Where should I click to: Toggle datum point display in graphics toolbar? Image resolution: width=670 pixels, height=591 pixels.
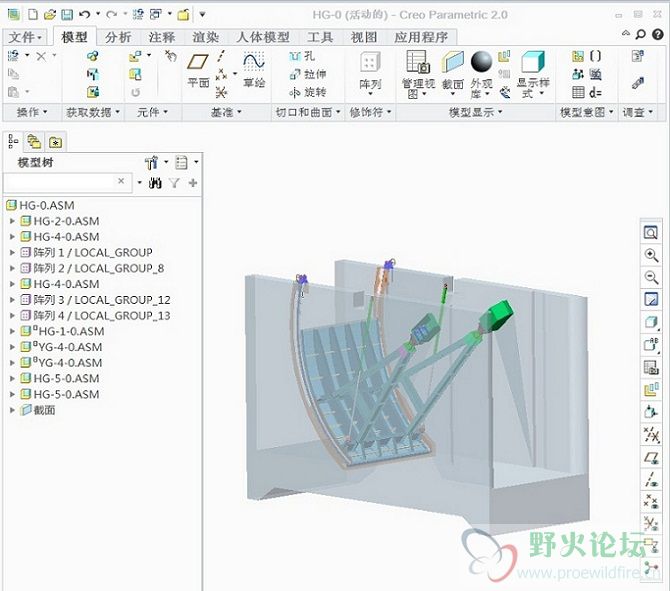pos(651,501)
